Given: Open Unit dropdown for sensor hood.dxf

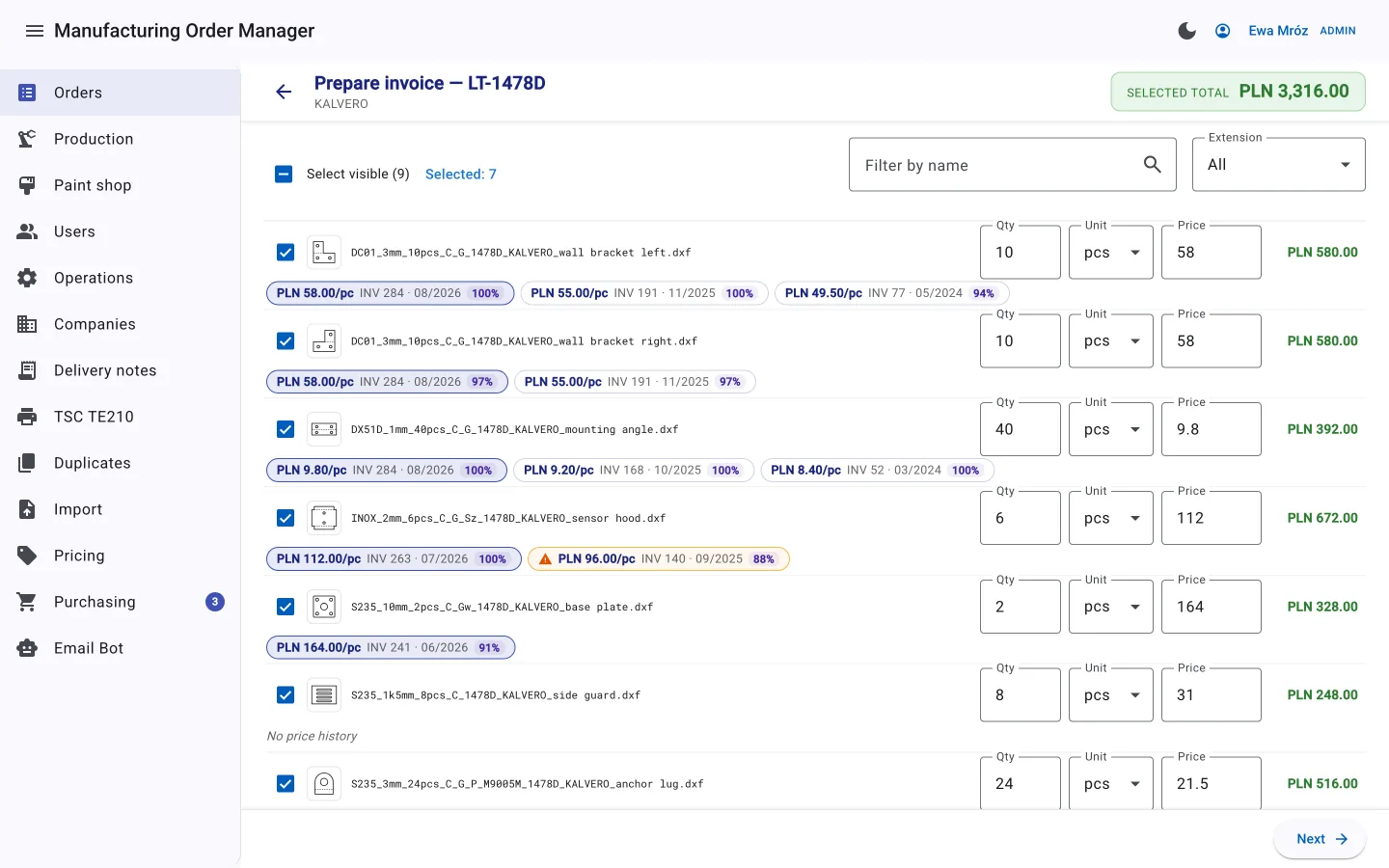Looking at the screenshot, I should click(1111, 518).
